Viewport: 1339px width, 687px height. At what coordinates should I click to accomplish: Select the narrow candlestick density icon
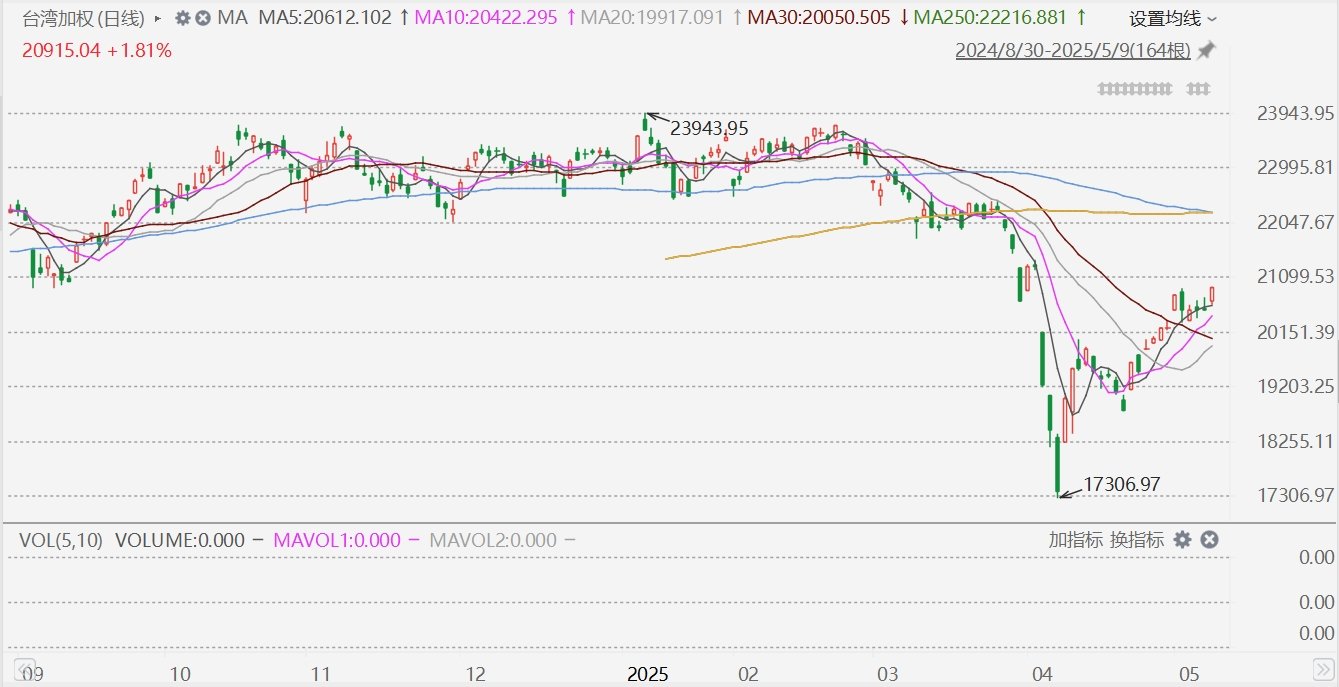1135,89
